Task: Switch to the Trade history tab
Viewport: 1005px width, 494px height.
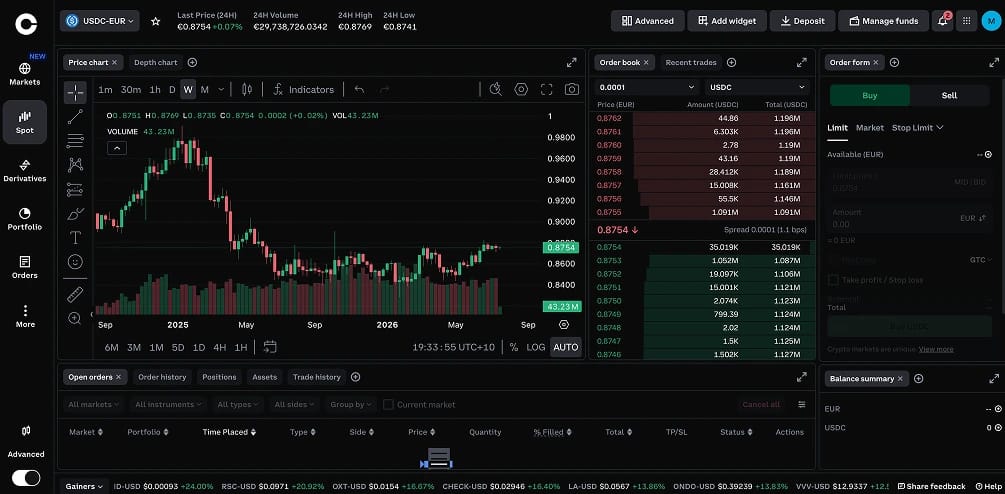Action: tap(317, 377)
